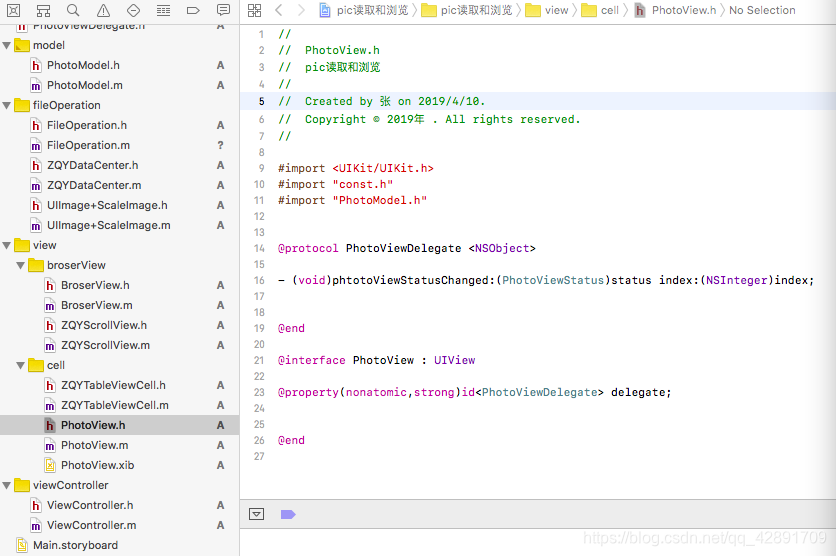Click PhotoView.h in the jump bar
The width and height of the screenshot is (836, 556).
tap(676, 10)
